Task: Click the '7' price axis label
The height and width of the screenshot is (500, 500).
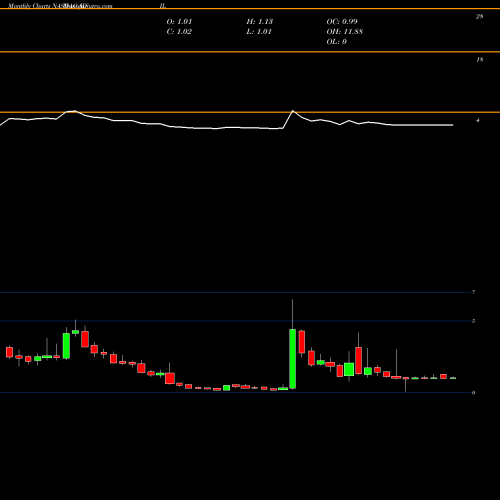Action: point(474,292)
